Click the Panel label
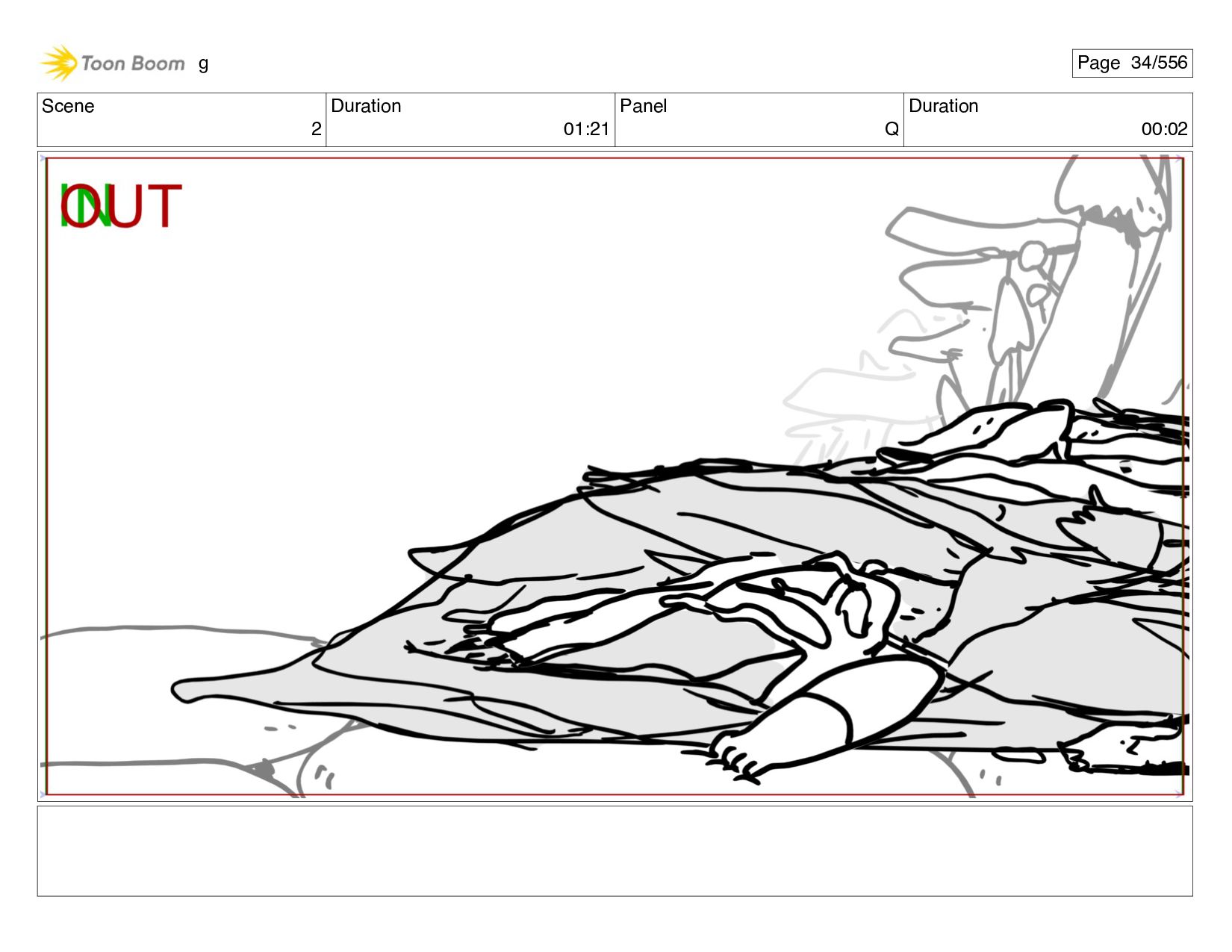 click(x=643, y=106)
